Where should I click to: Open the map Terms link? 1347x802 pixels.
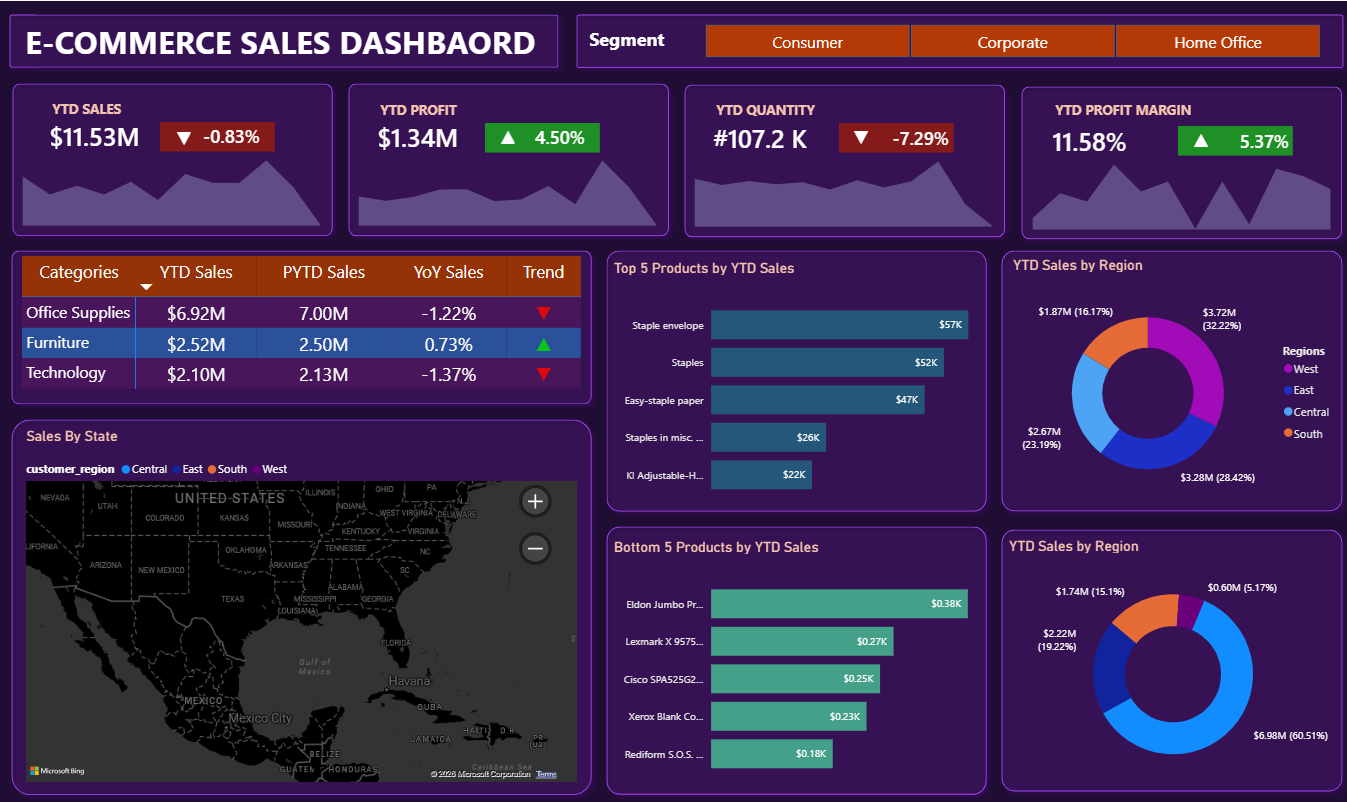coord(546,774)
